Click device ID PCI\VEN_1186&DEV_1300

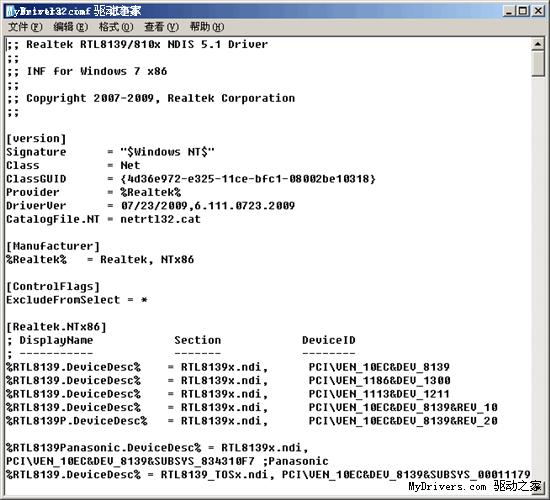click(x=380, y=381)
